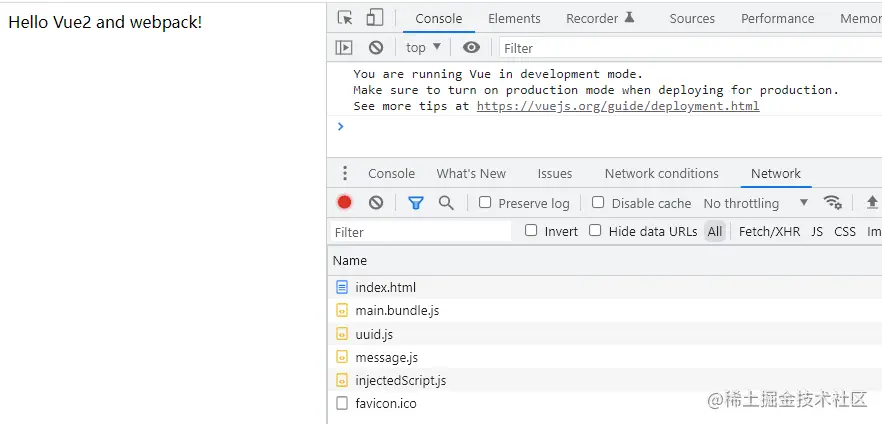Enable the Preserve log checkbox
882x424 pixels.
coord(485,202)
